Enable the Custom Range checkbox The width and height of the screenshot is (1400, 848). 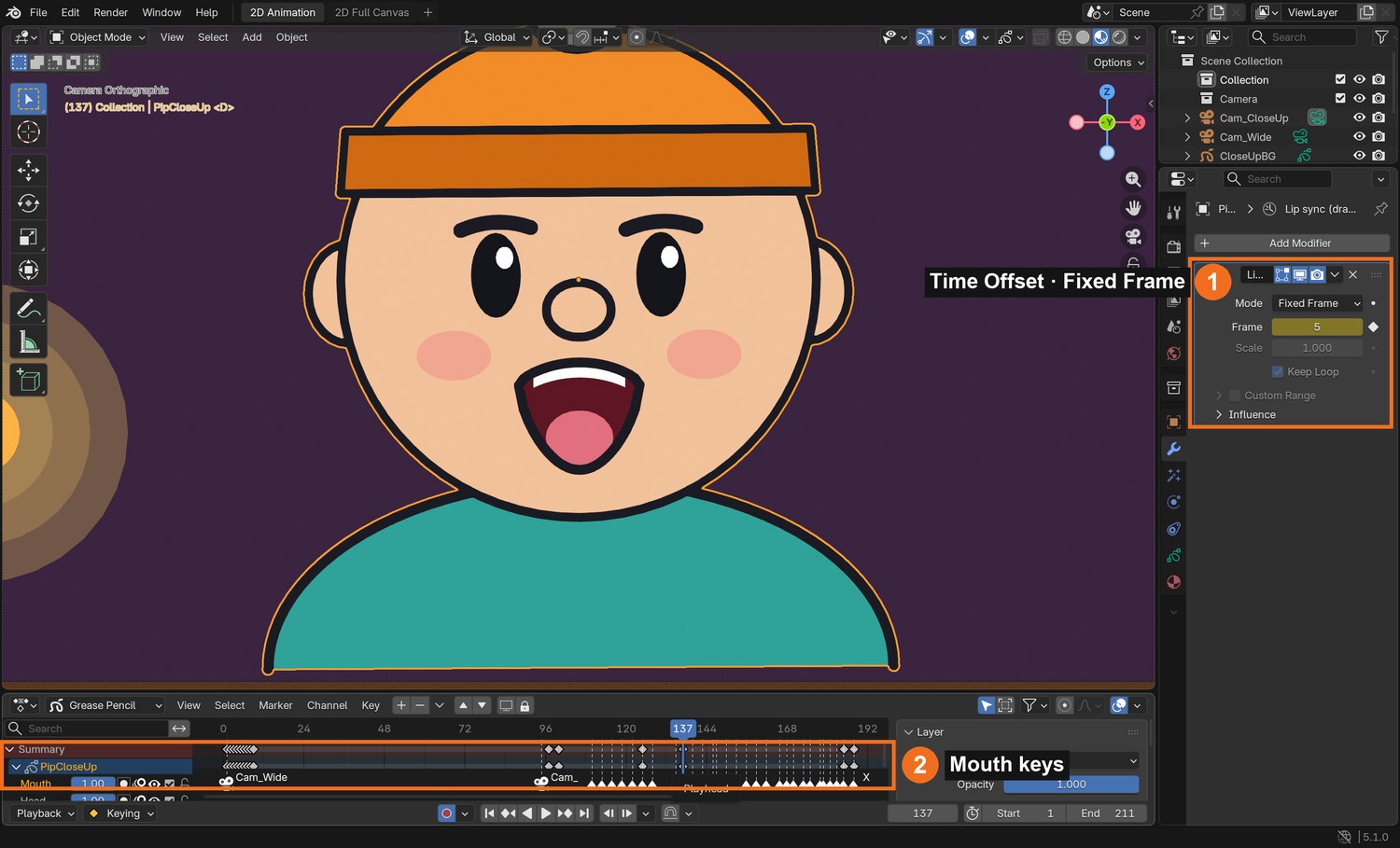[1235, 396]
